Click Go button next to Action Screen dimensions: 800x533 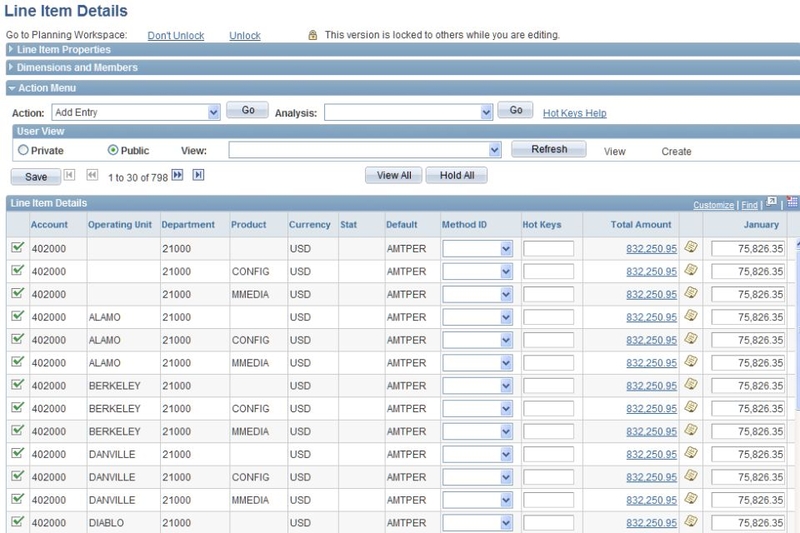[x=247, y=110]
